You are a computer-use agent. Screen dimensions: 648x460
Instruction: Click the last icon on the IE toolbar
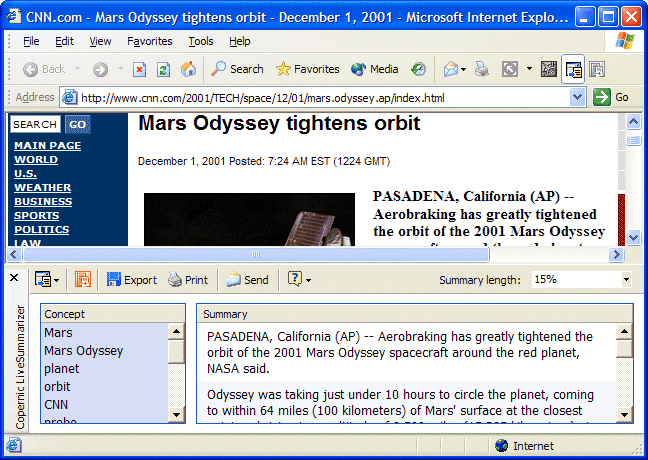click(x=597, y=69)
